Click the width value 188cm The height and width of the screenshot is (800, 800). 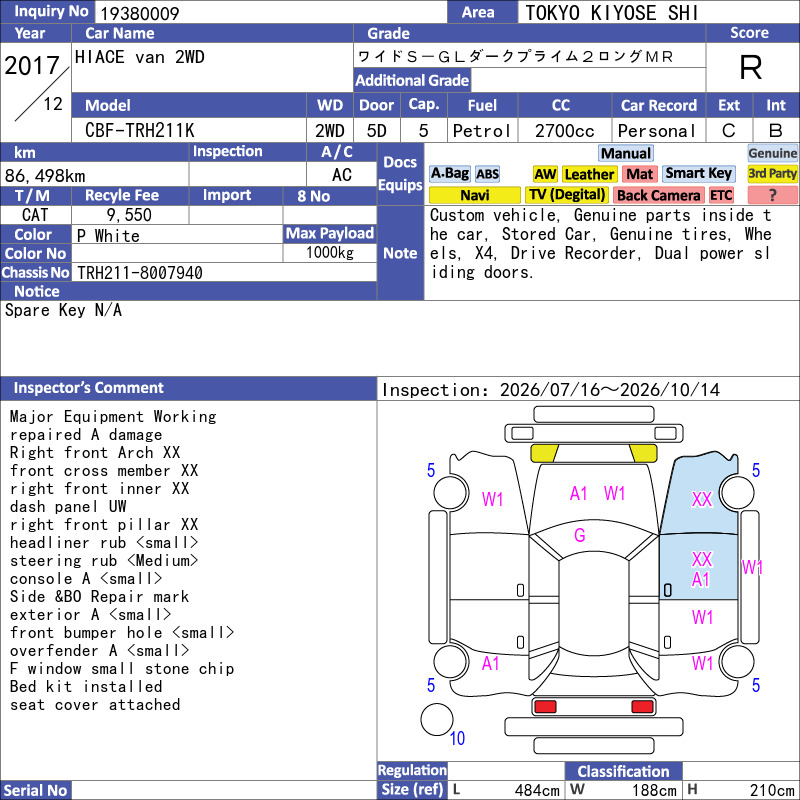[x=654, y=790]
